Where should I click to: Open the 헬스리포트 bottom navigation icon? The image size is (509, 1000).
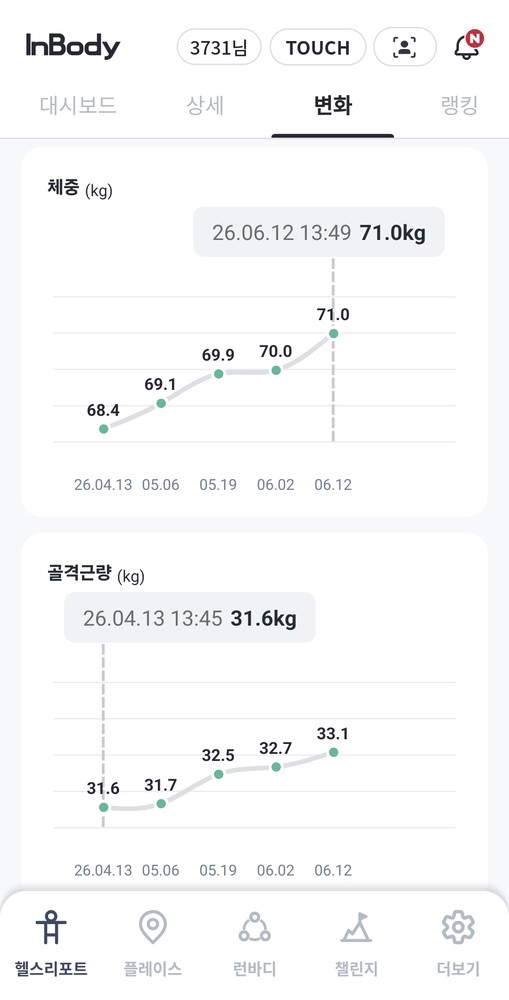click(x=51, y=927)
